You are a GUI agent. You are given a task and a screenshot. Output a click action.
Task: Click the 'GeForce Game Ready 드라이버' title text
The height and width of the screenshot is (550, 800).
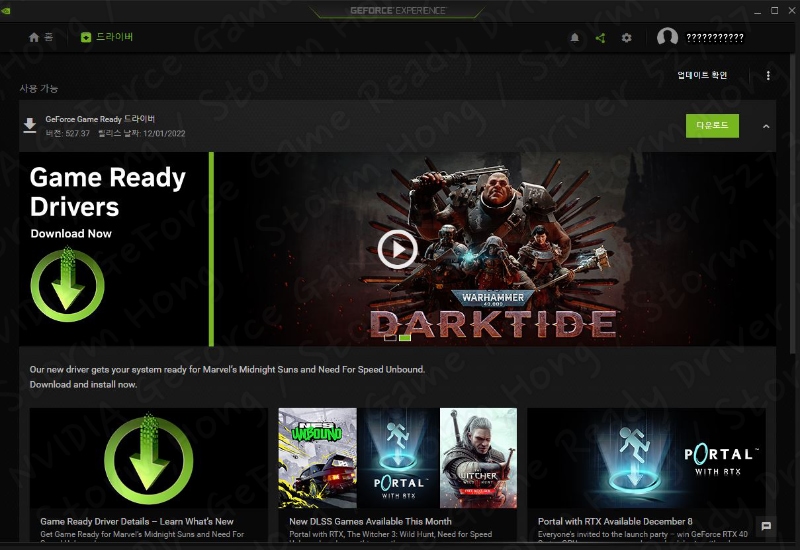tap(100, 119)
